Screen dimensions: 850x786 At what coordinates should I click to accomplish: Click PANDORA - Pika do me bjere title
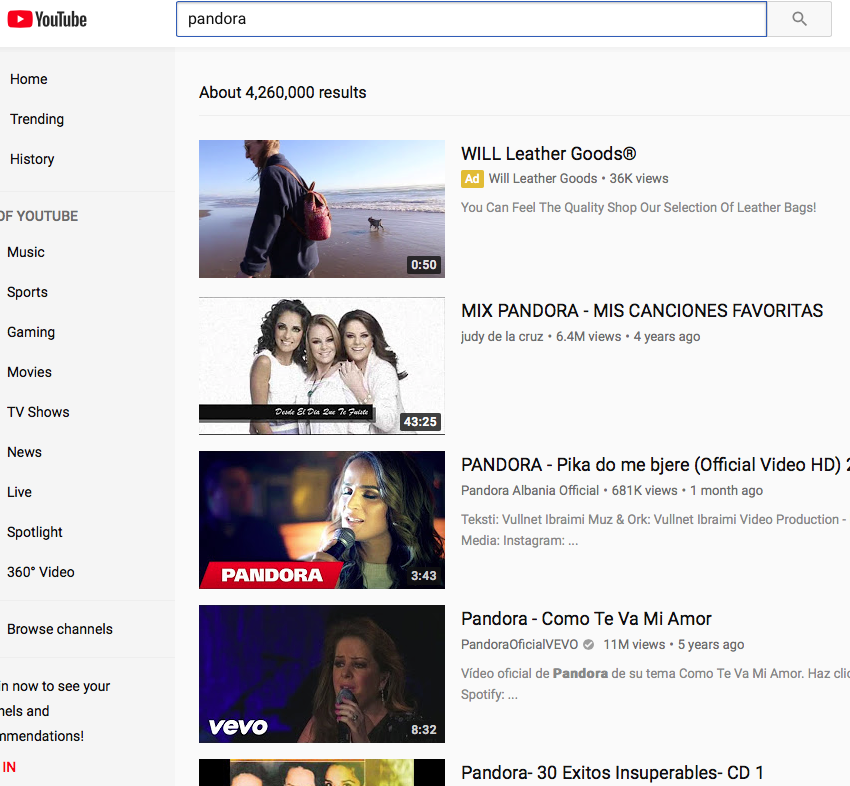tap(655, 465)
